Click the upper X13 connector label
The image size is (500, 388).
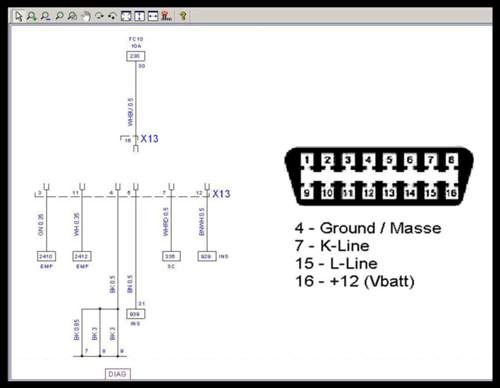point(149,139)
